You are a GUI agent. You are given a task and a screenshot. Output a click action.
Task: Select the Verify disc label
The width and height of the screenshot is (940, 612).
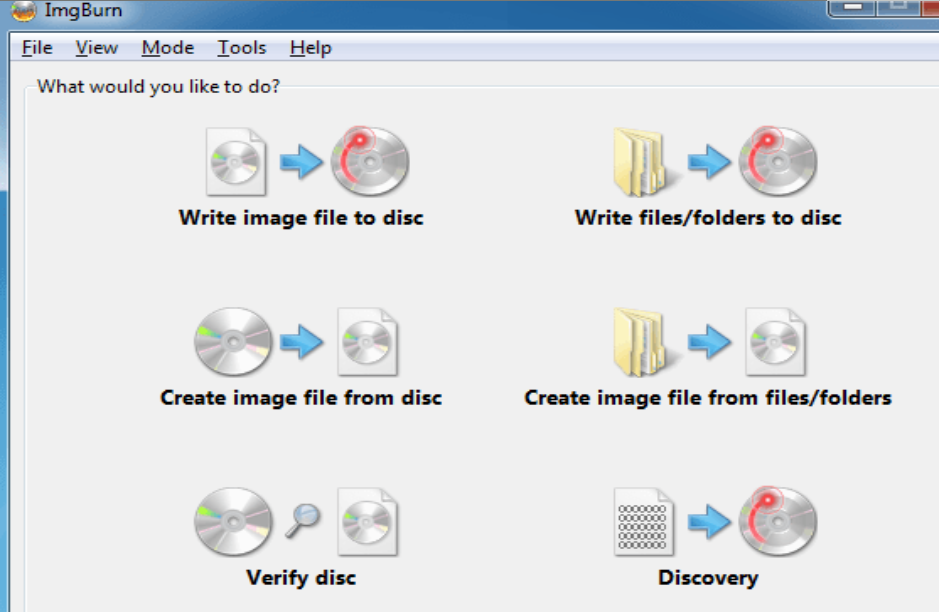301,577
